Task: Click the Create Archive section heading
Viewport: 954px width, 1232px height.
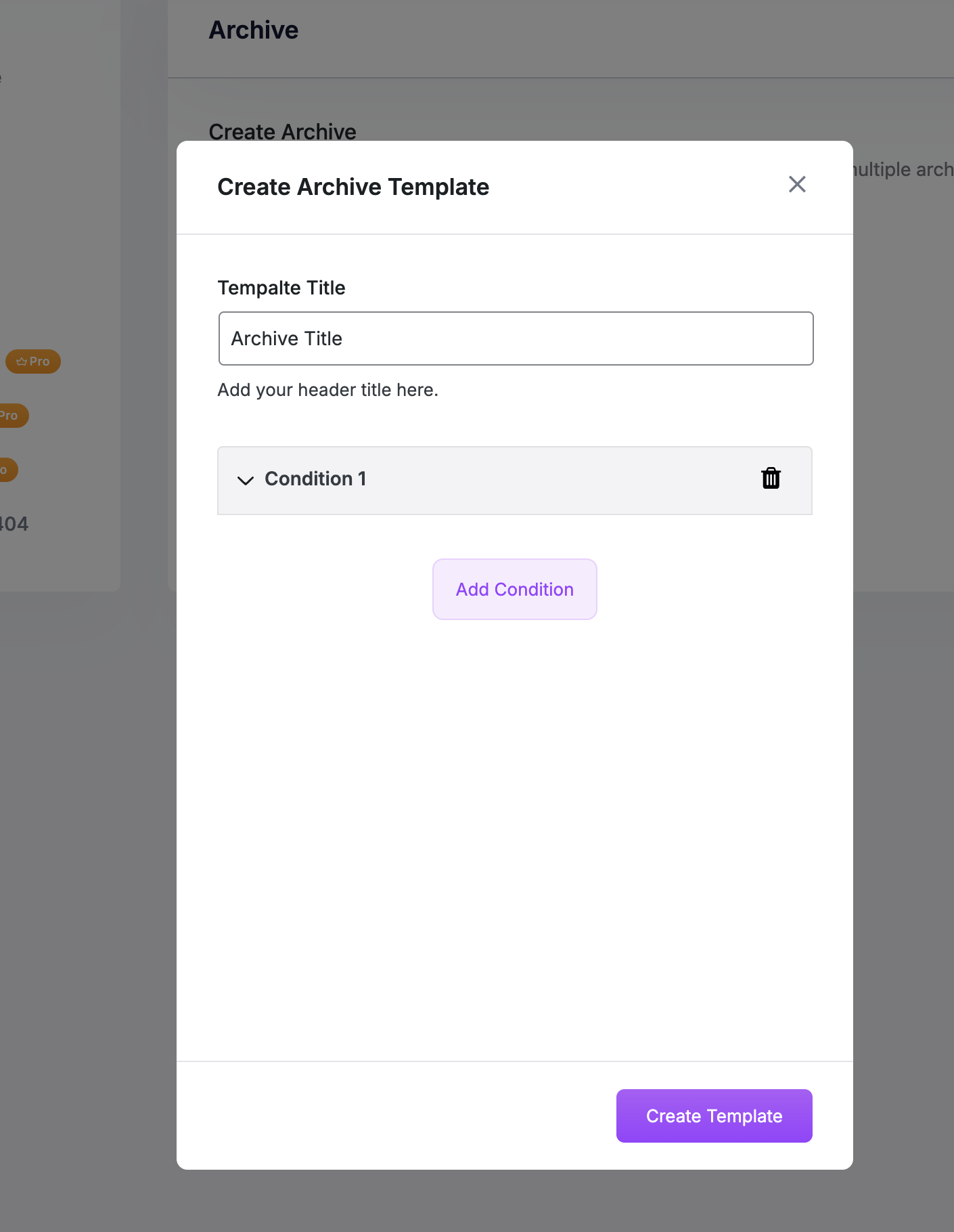Action: (282, 131)
